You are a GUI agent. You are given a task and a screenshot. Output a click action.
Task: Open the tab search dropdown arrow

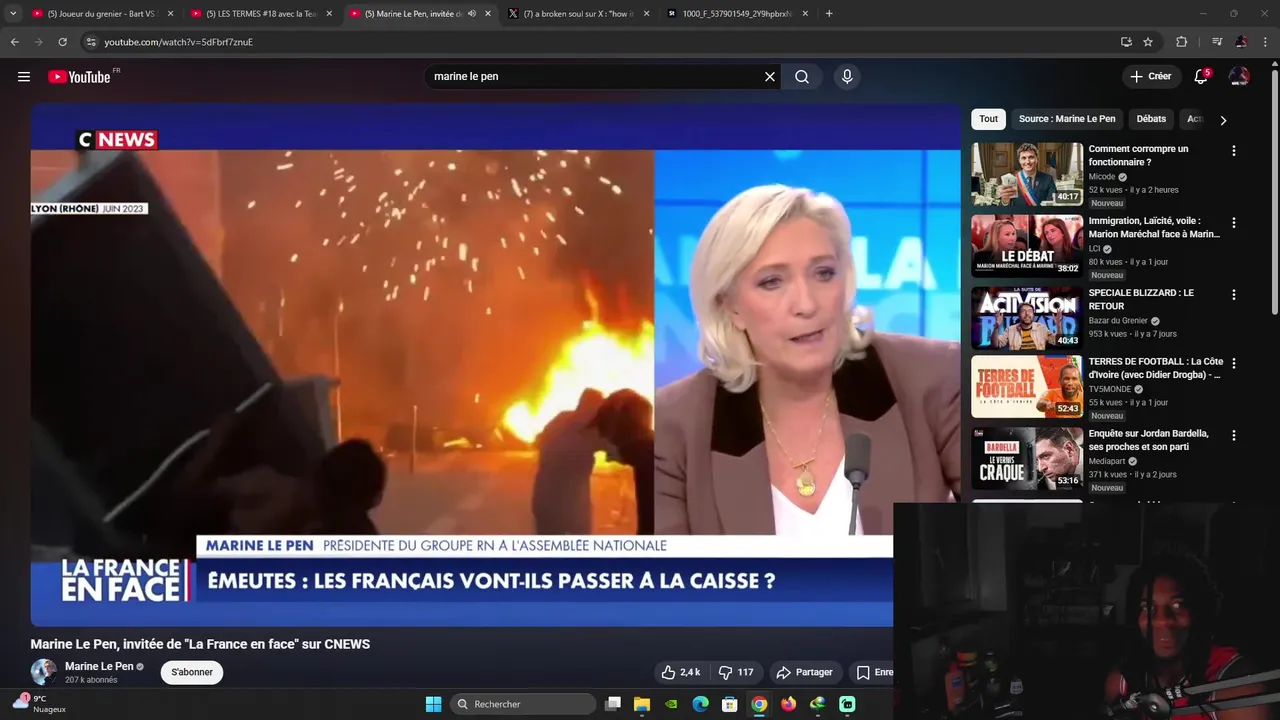(13, 14)
